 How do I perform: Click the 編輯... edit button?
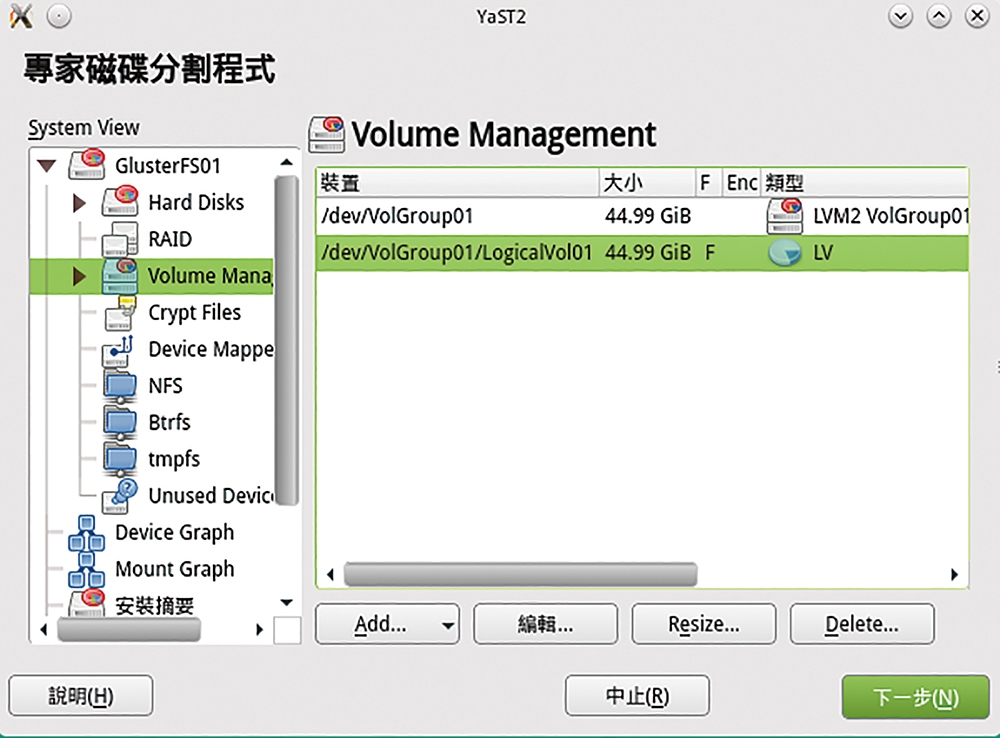point(545,624)
